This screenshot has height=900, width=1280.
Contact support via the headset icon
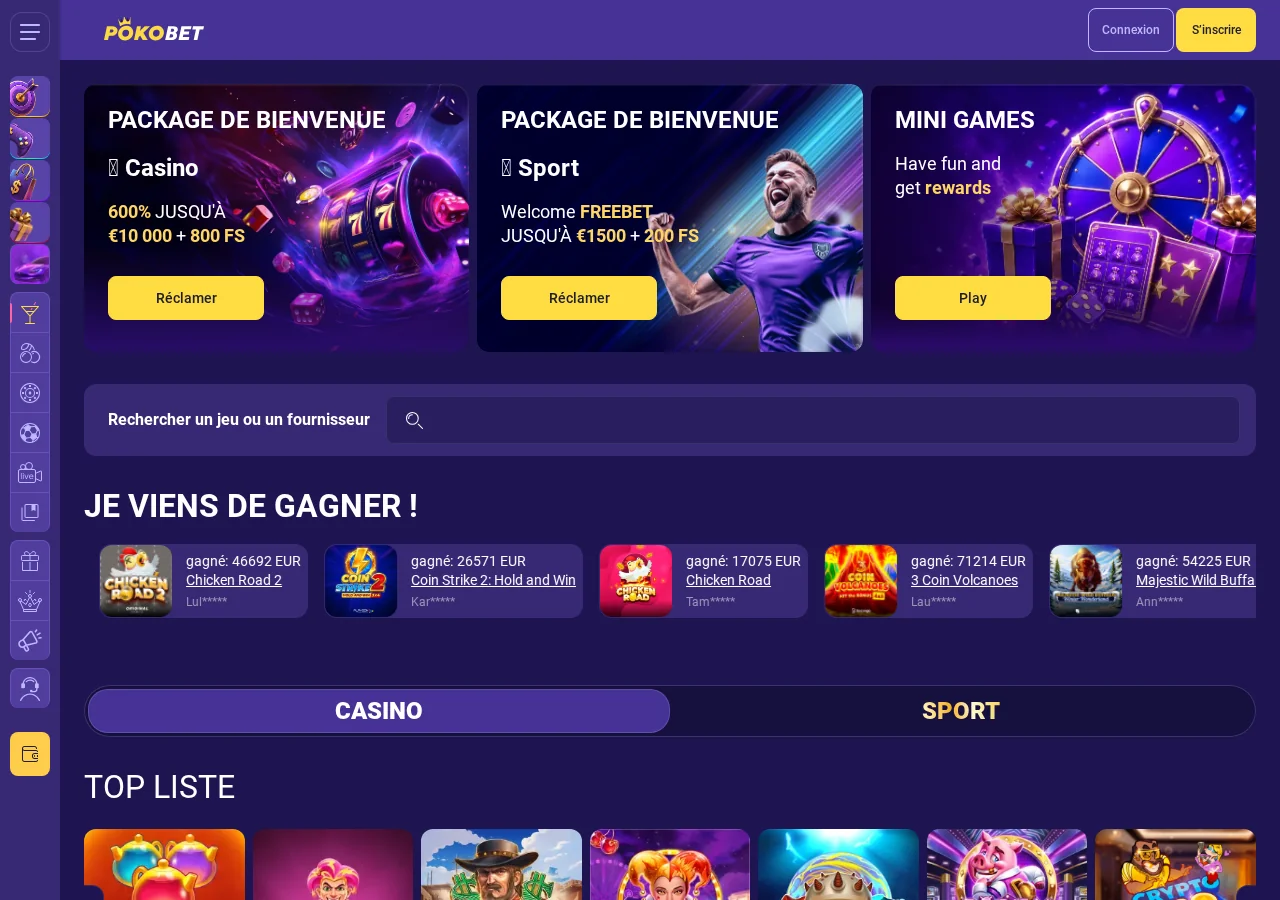30,688
